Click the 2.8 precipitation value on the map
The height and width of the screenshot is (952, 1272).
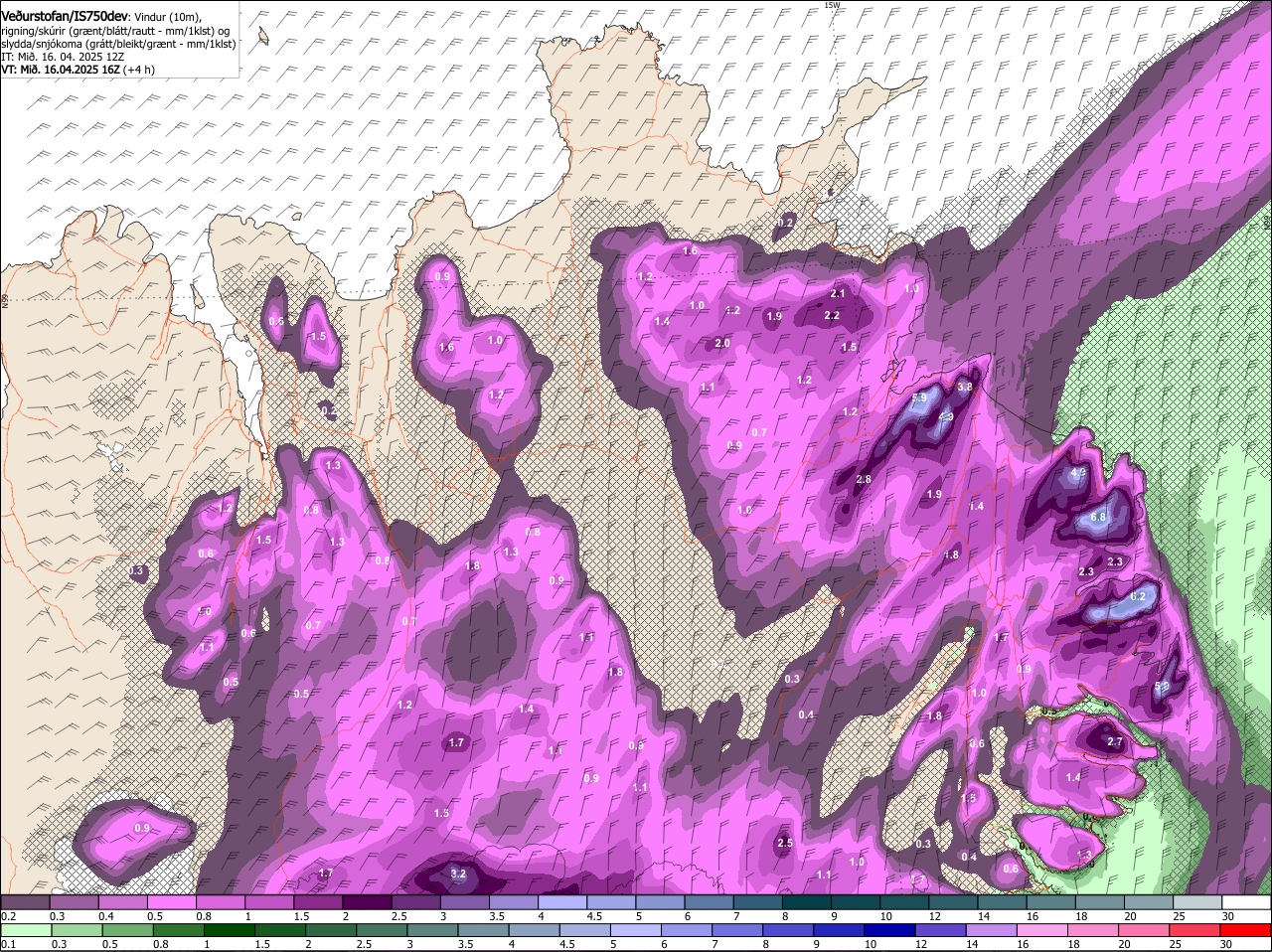(x=864, y=480)
